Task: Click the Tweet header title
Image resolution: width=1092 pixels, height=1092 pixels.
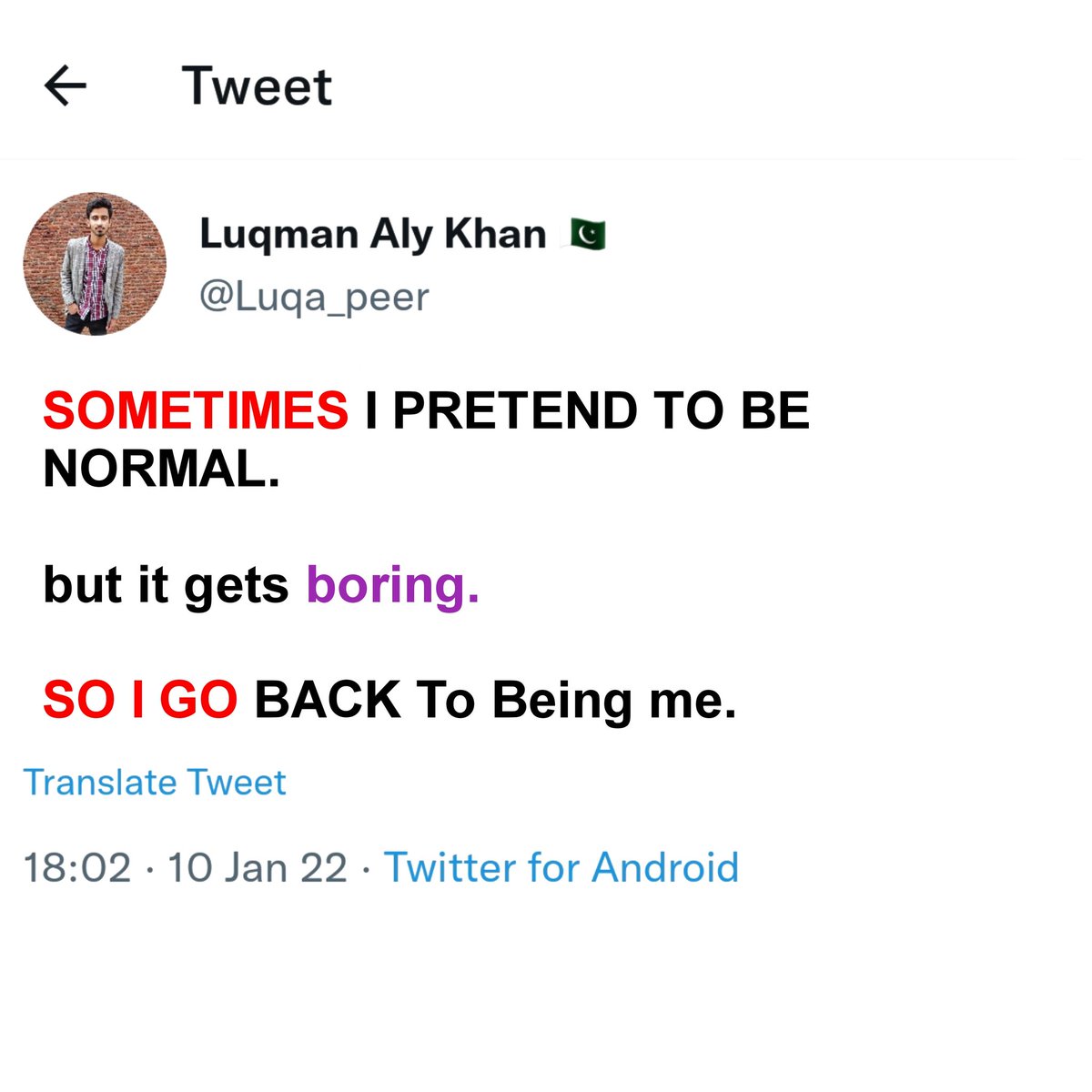Action: pos(258,86)
